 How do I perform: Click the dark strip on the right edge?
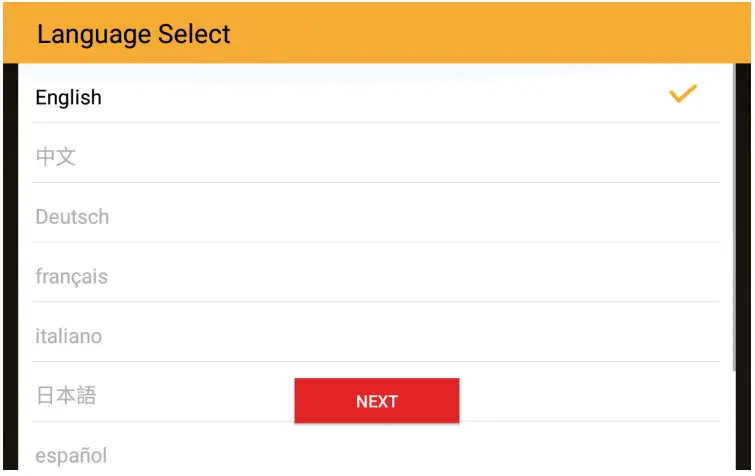click(x=742, y=270)
